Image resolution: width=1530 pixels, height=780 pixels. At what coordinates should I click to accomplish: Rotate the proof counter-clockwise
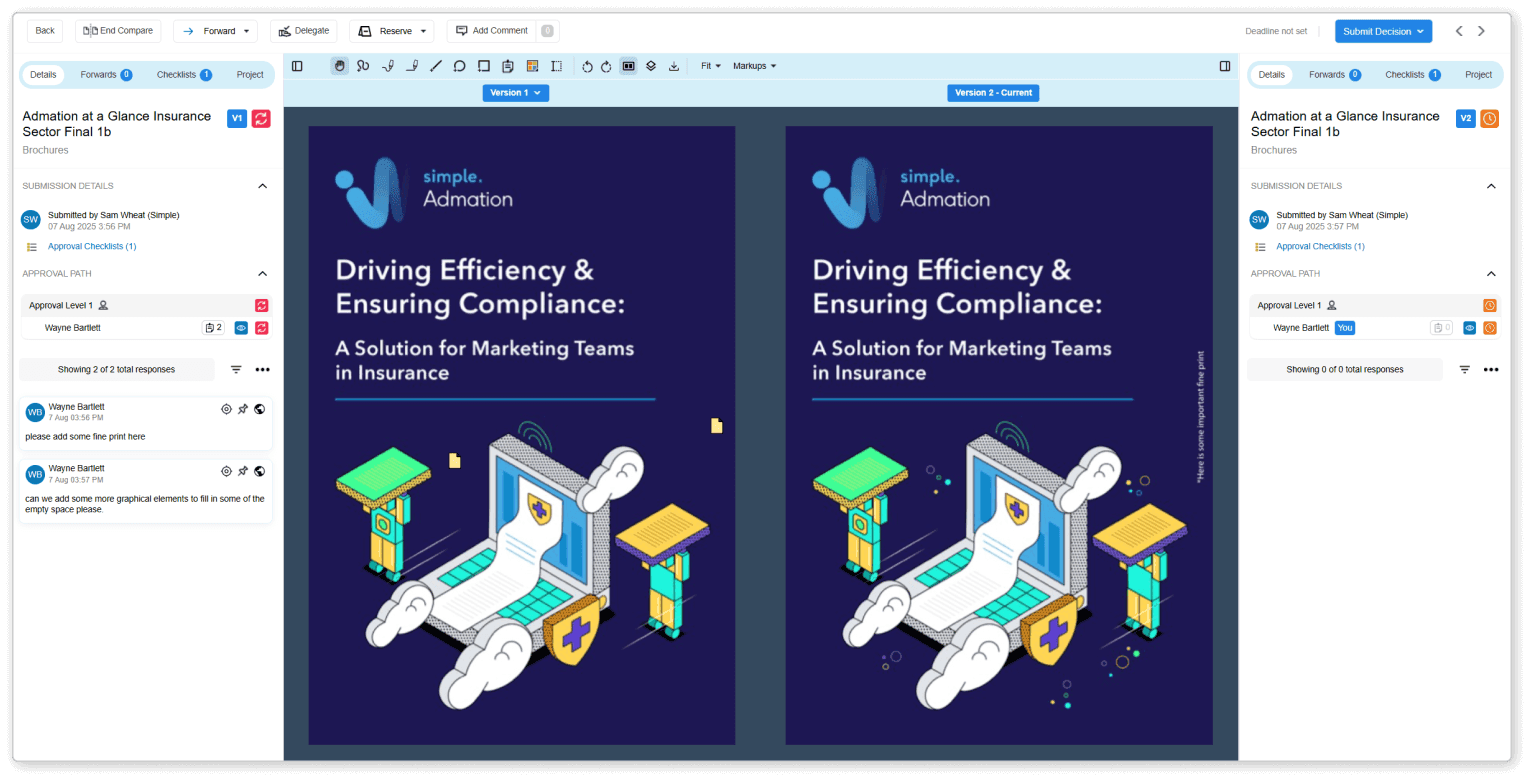coord(587,66)
